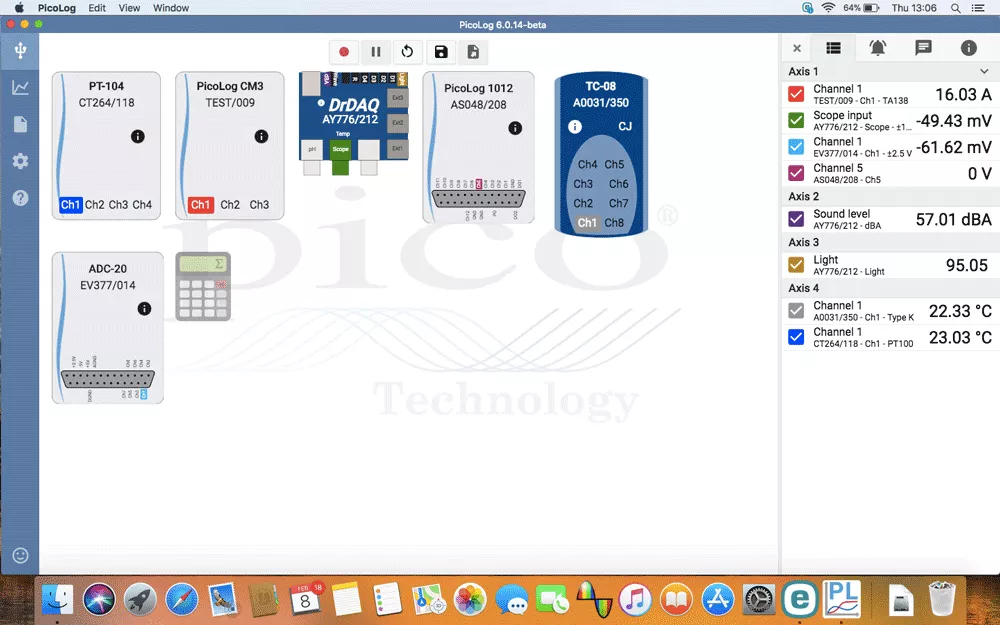Click the TC-08 CJ cold junction label
The image size is (1000, 625).
(625, 126)
